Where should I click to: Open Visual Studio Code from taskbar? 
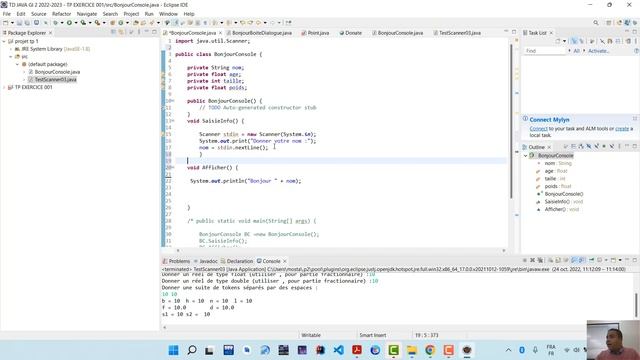(x=338, y=350)
